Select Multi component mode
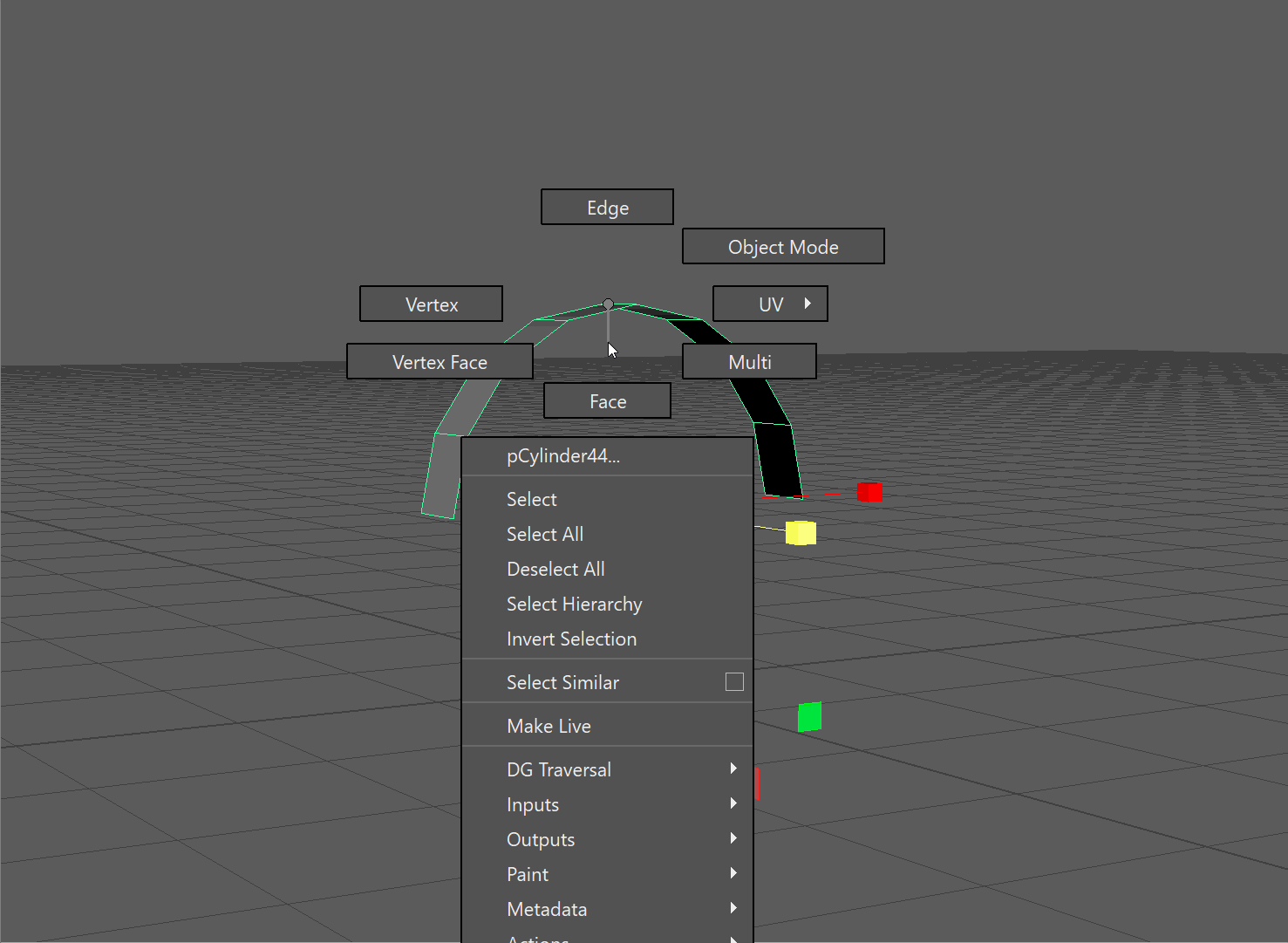Viewport: 1288px width, 943px height. pyautogui.click(x=749, y=362)
